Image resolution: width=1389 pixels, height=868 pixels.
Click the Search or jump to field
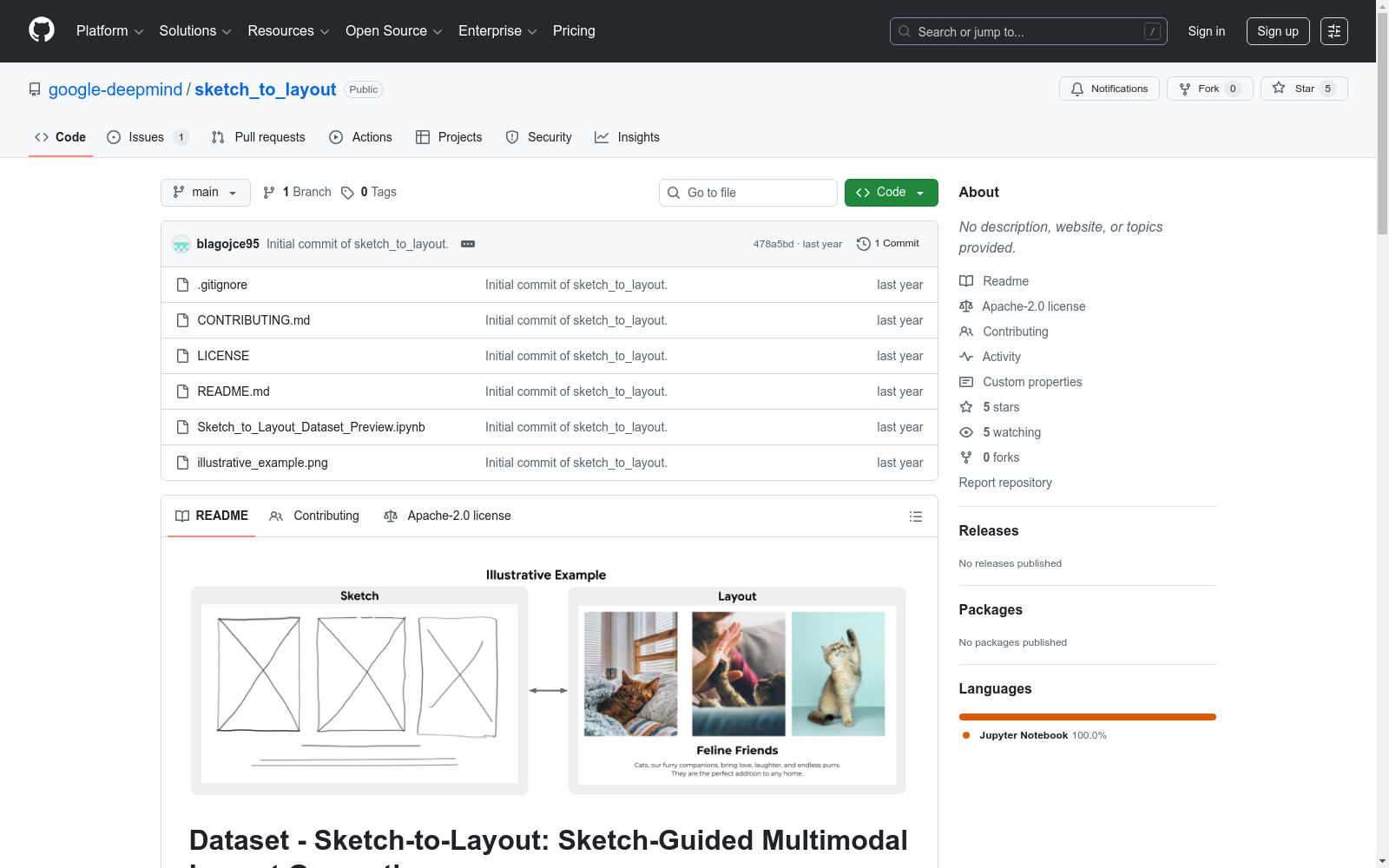point(1029,31)
